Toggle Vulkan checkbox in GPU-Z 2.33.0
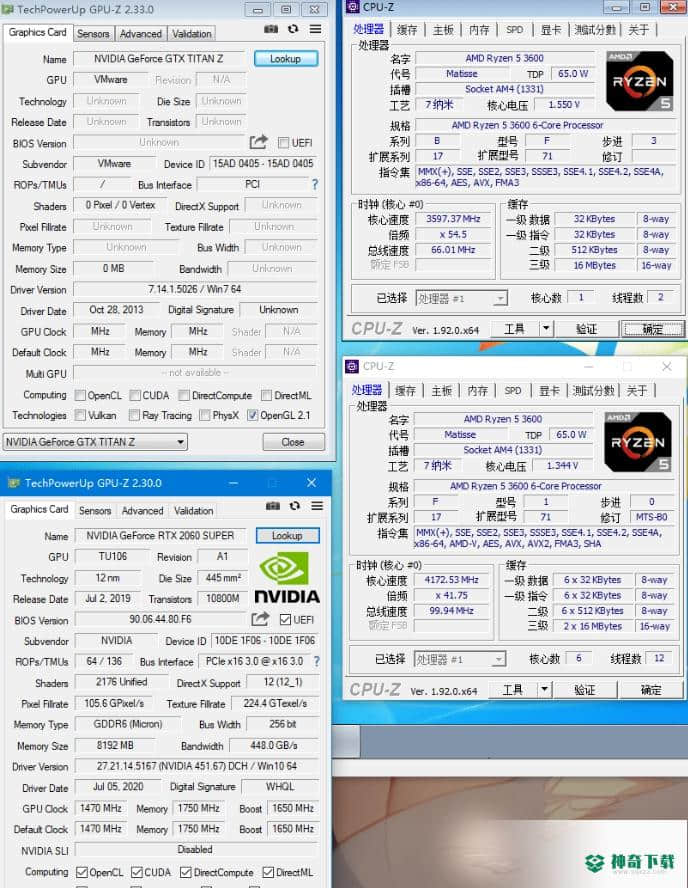This screenshot has height=888, width=688. (80, 415)
